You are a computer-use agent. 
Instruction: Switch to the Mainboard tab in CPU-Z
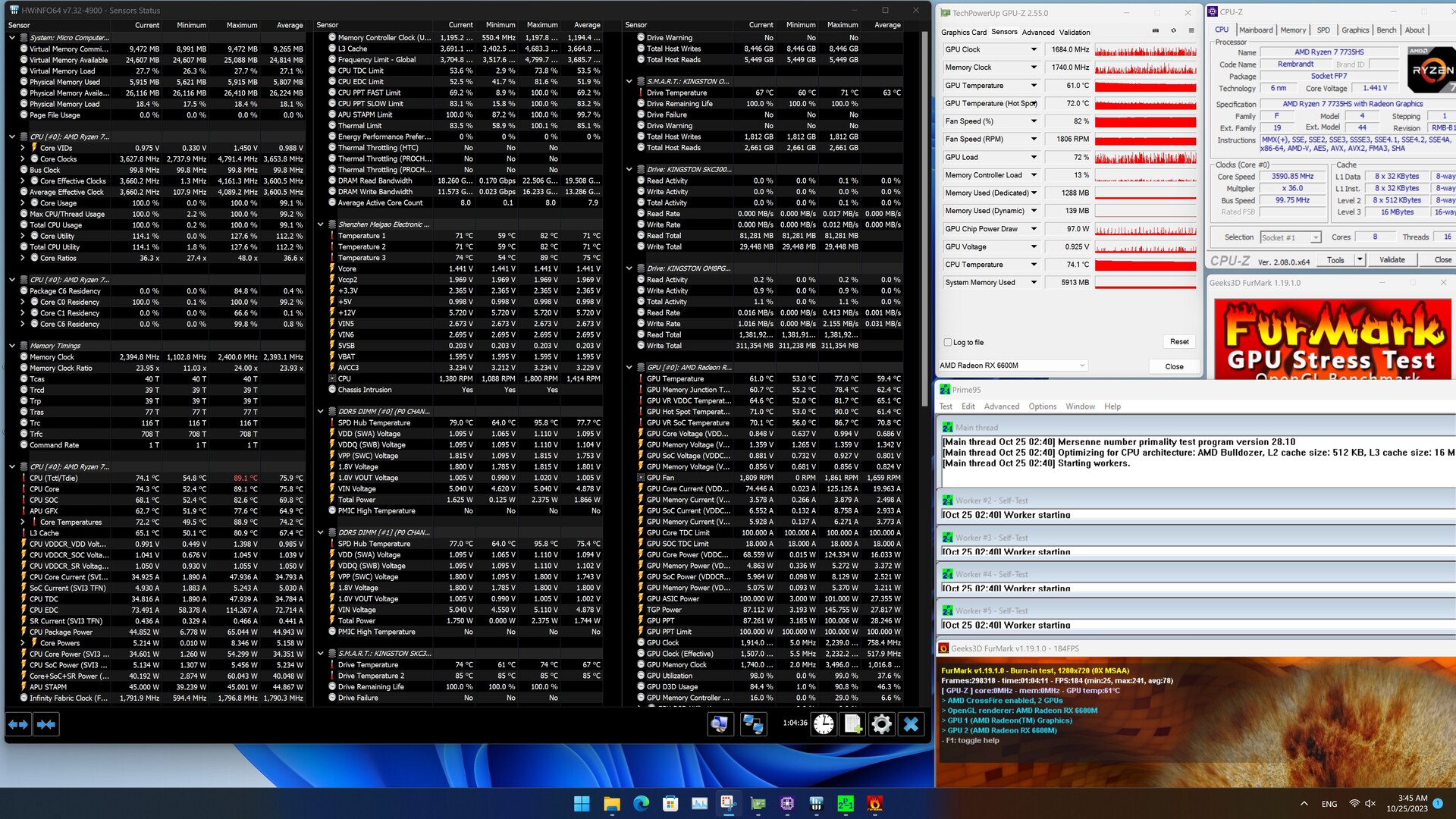tap(1256, 30)
